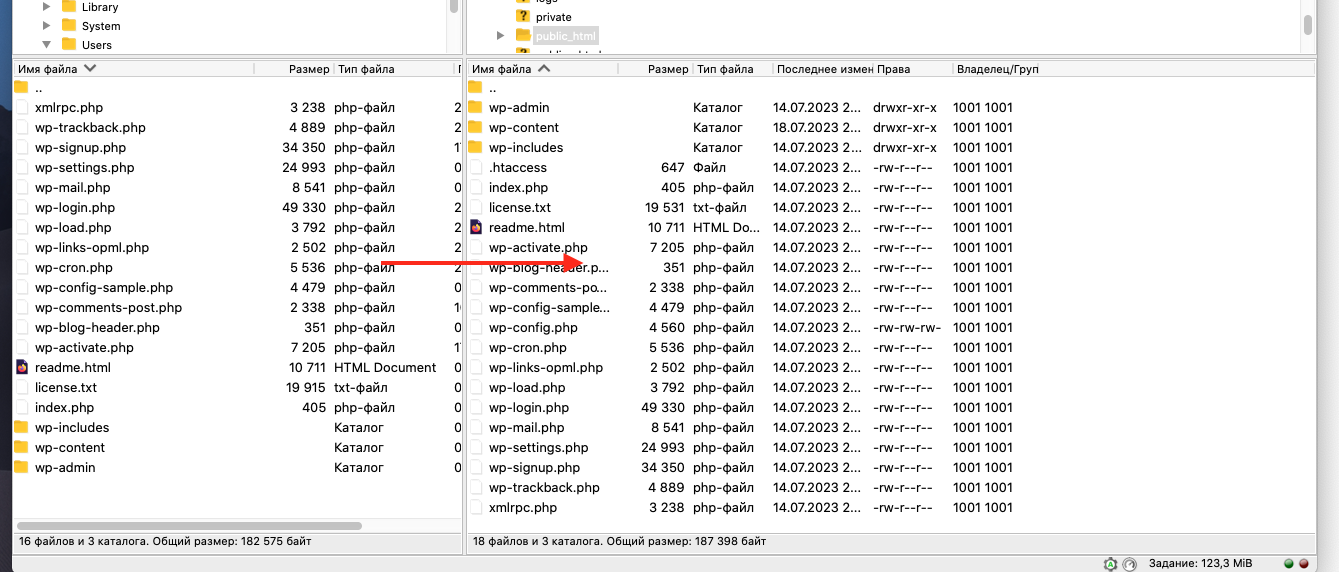Select wp-cron.php in the remote pane
Screen dimensions: 1339x572
[x=528, y=347]
